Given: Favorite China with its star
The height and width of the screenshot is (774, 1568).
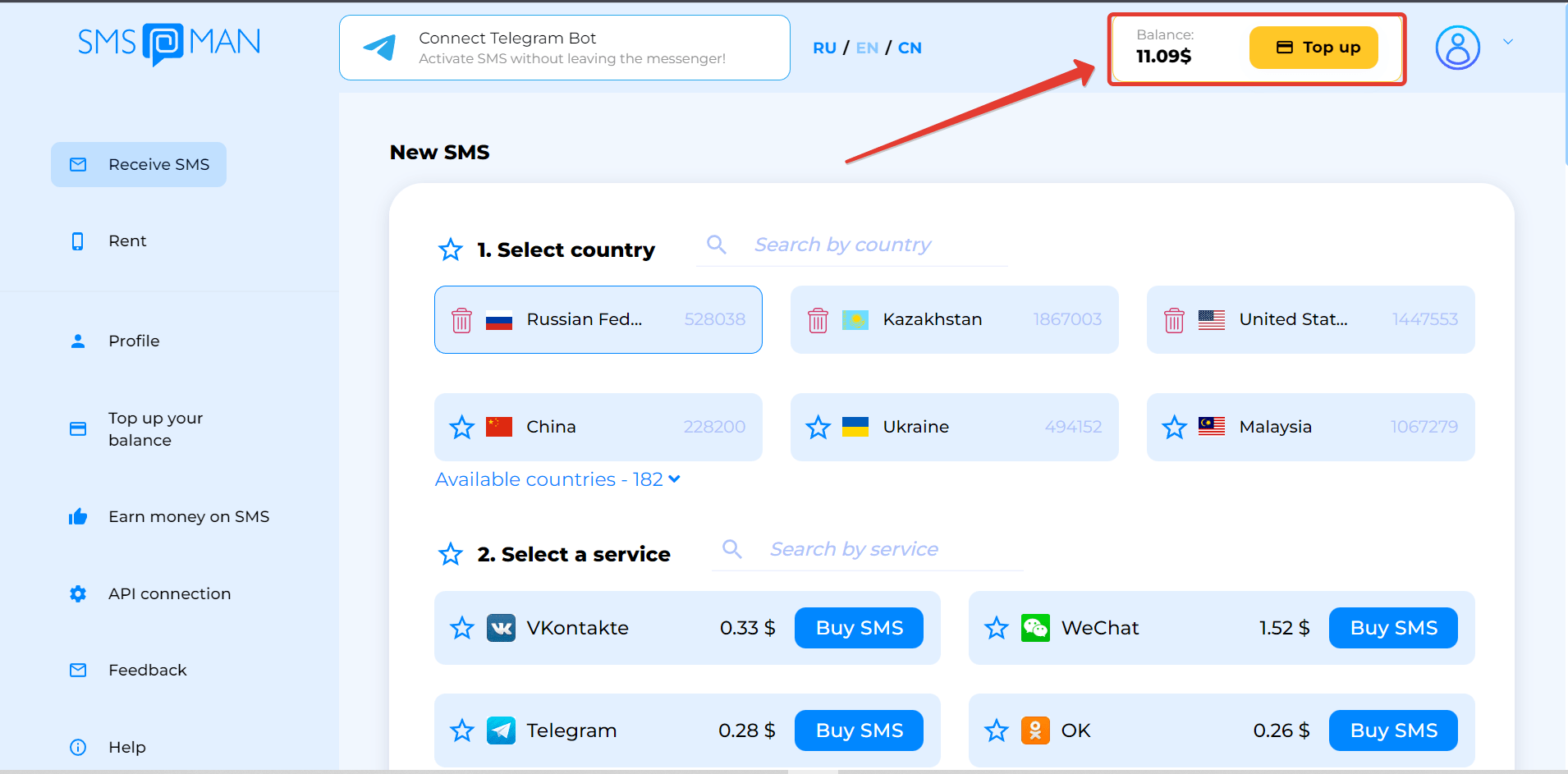Looking at the screenshot, I should coord(462,427).
